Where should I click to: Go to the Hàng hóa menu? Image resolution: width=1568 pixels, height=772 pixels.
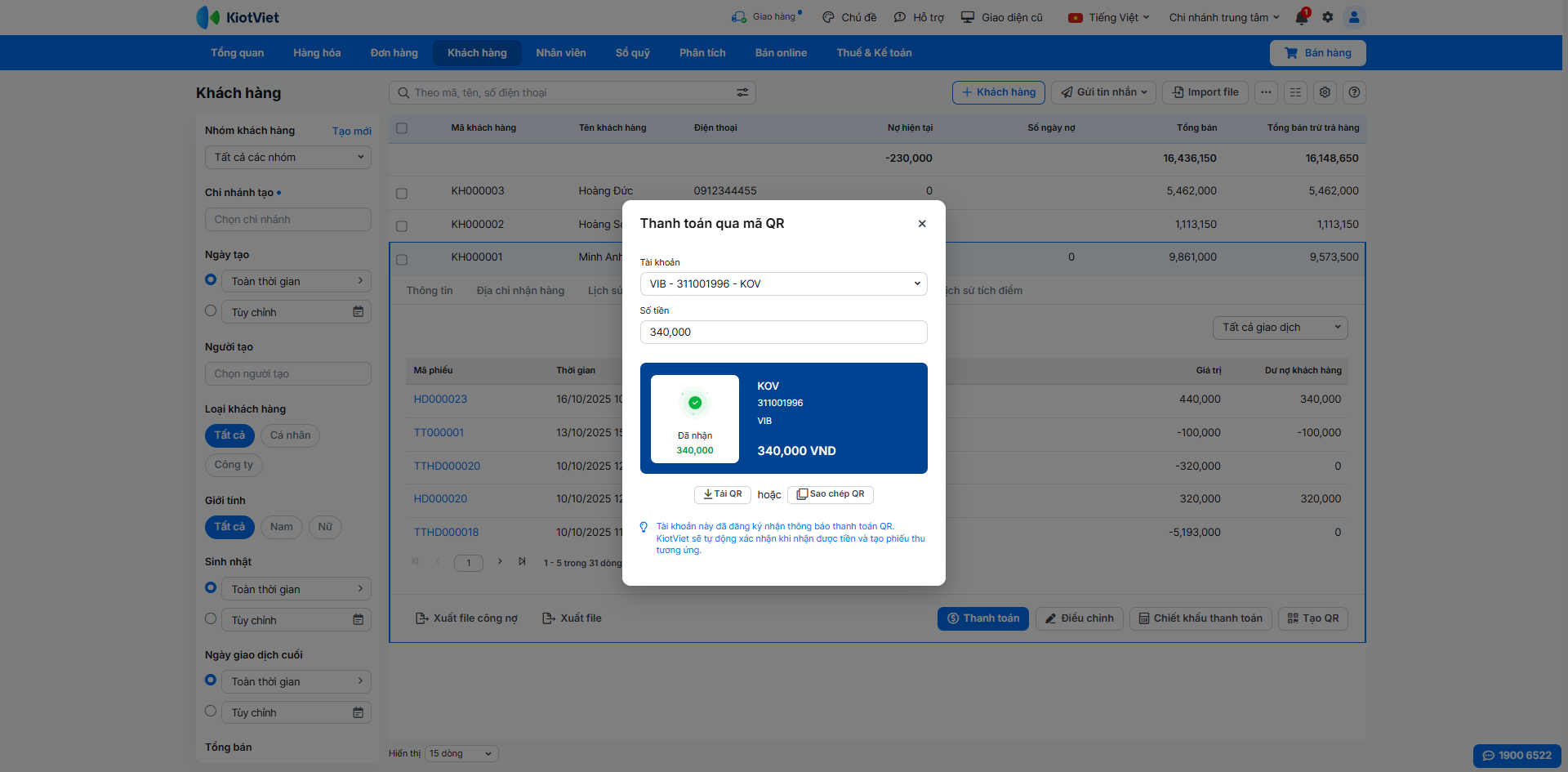317,53
